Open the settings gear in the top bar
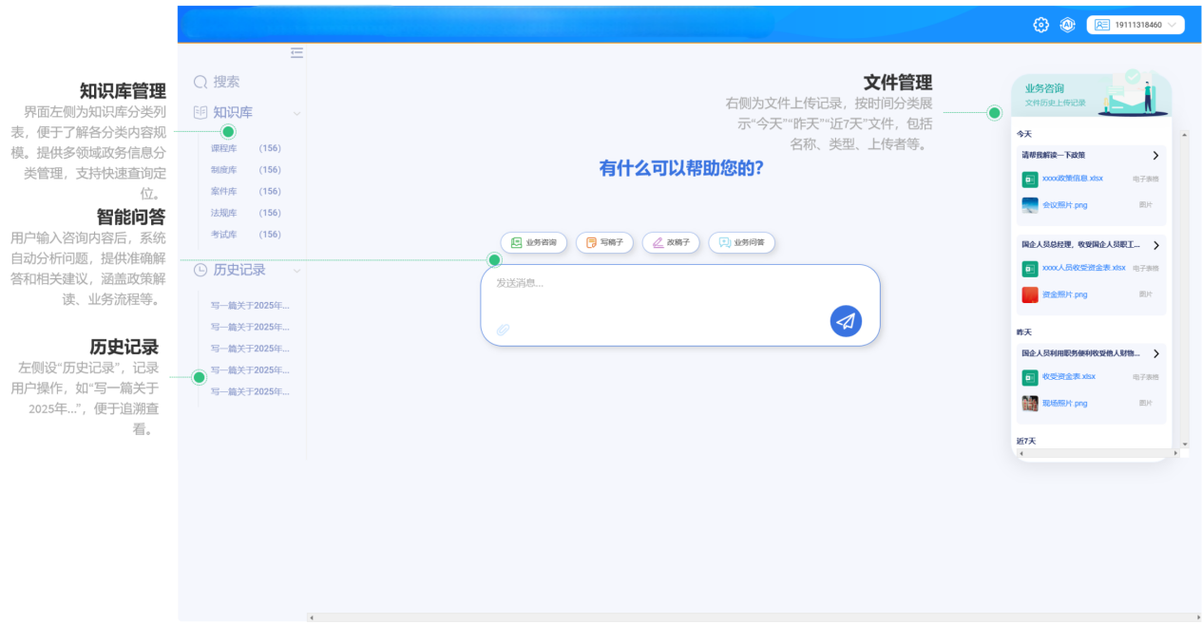 click(x=1041, y=25)
